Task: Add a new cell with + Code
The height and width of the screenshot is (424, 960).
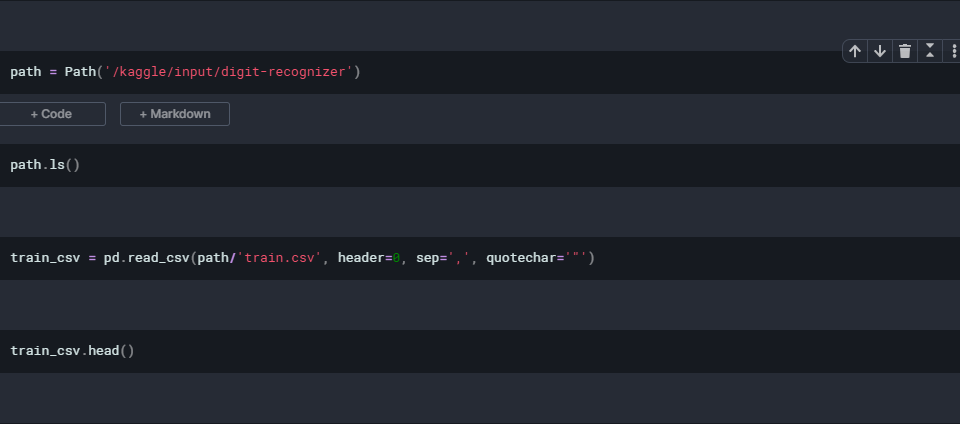Action: point(52,114)
